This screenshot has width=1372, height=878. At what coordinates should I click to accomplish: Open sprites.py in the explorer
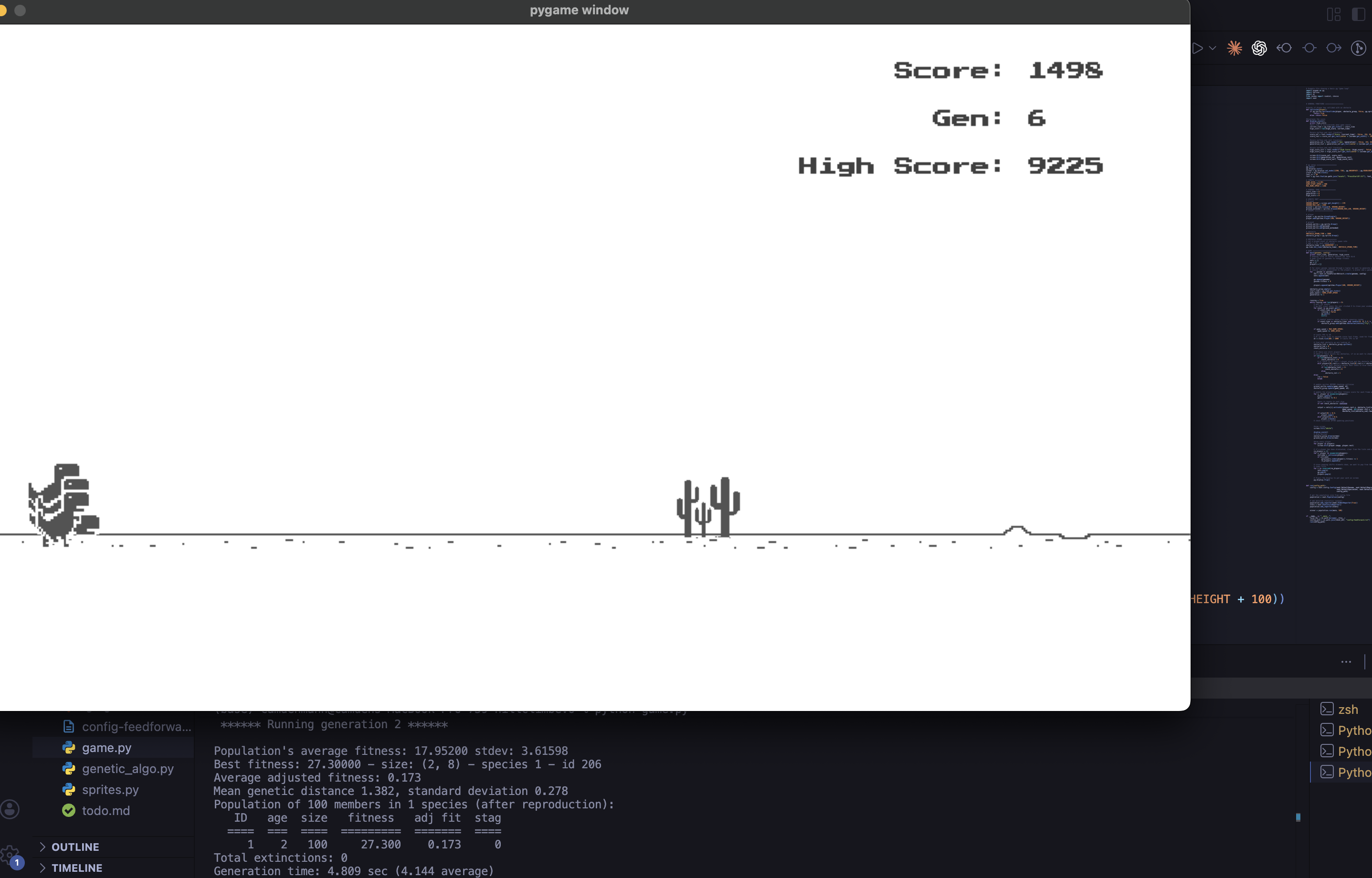tap(110, 790)
